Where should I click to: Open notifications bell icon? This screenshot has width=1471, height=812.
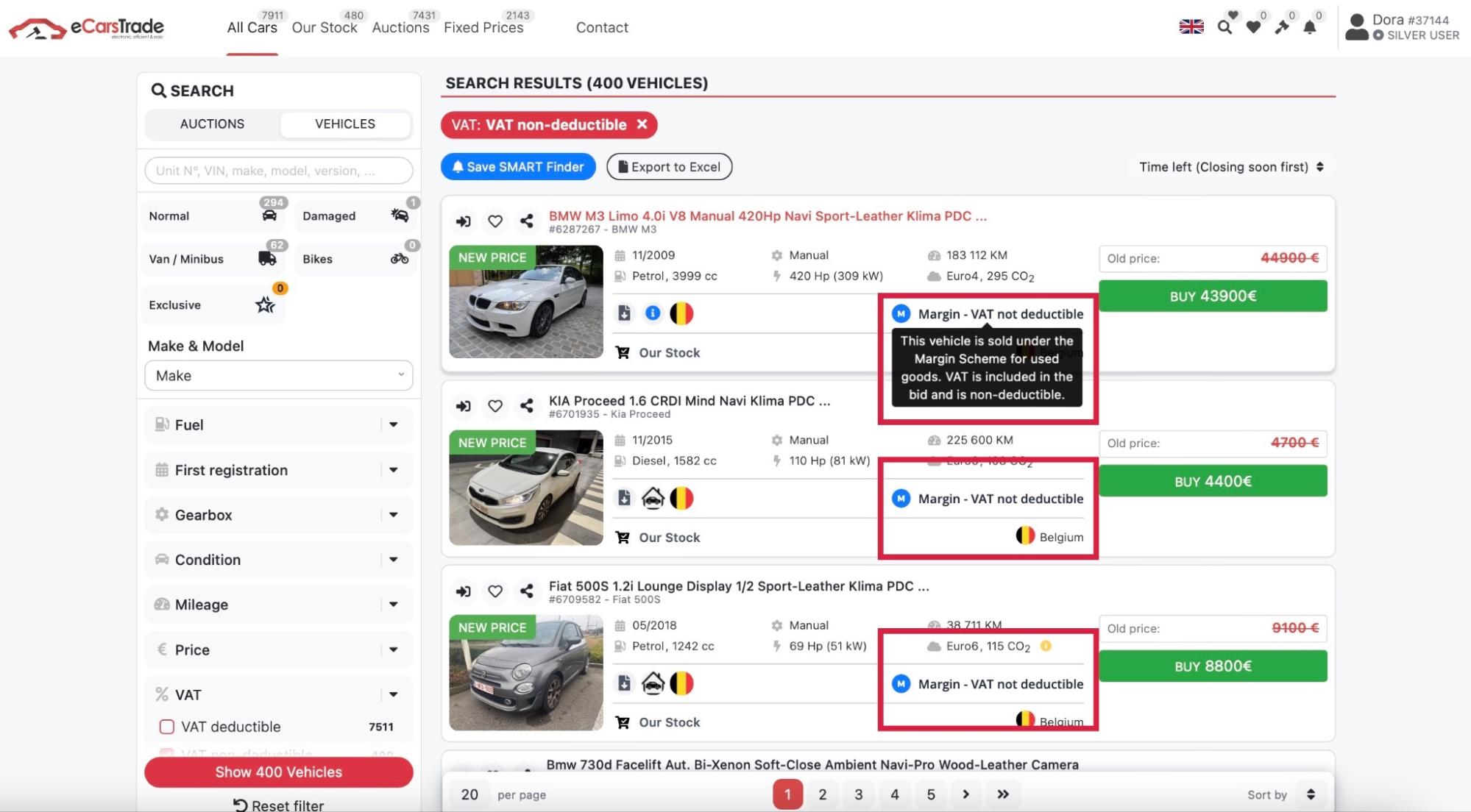pos(1310,28)
